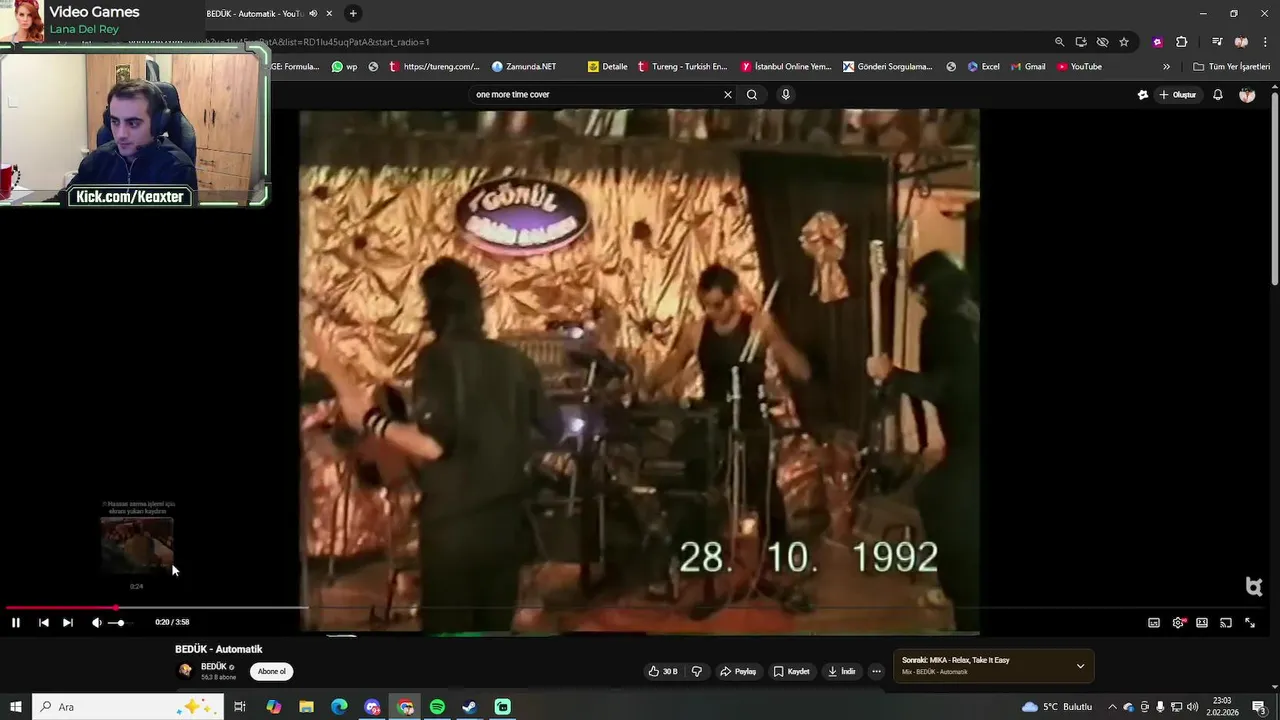This screenshot has width=1280, height=720.
Task: Open the Detalle bookmark
Action: 608,67
